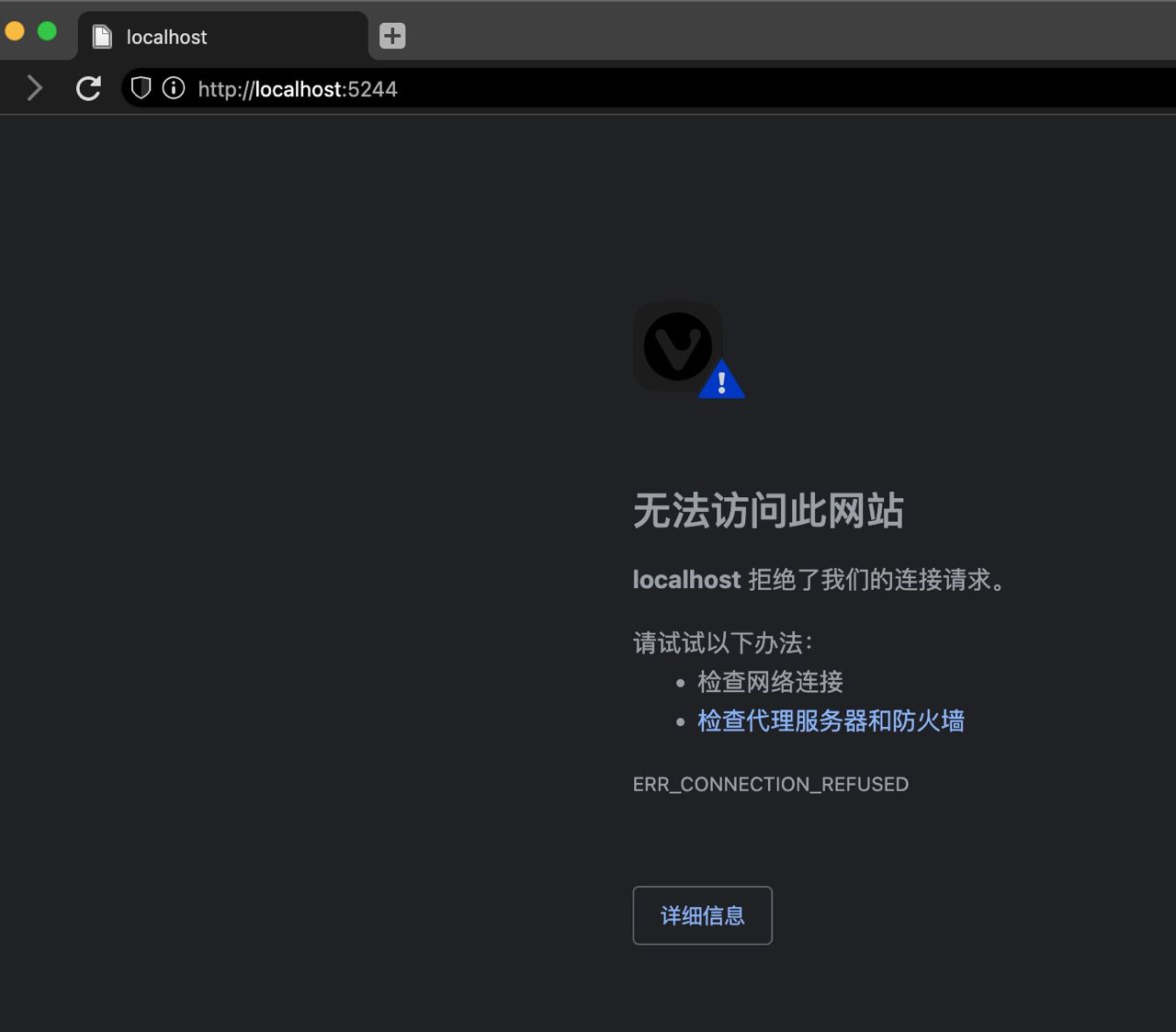1176x1032 pixels.
Task: Open the 检查代理服务器和防火墙 link
Action: (x=831, y=721)
